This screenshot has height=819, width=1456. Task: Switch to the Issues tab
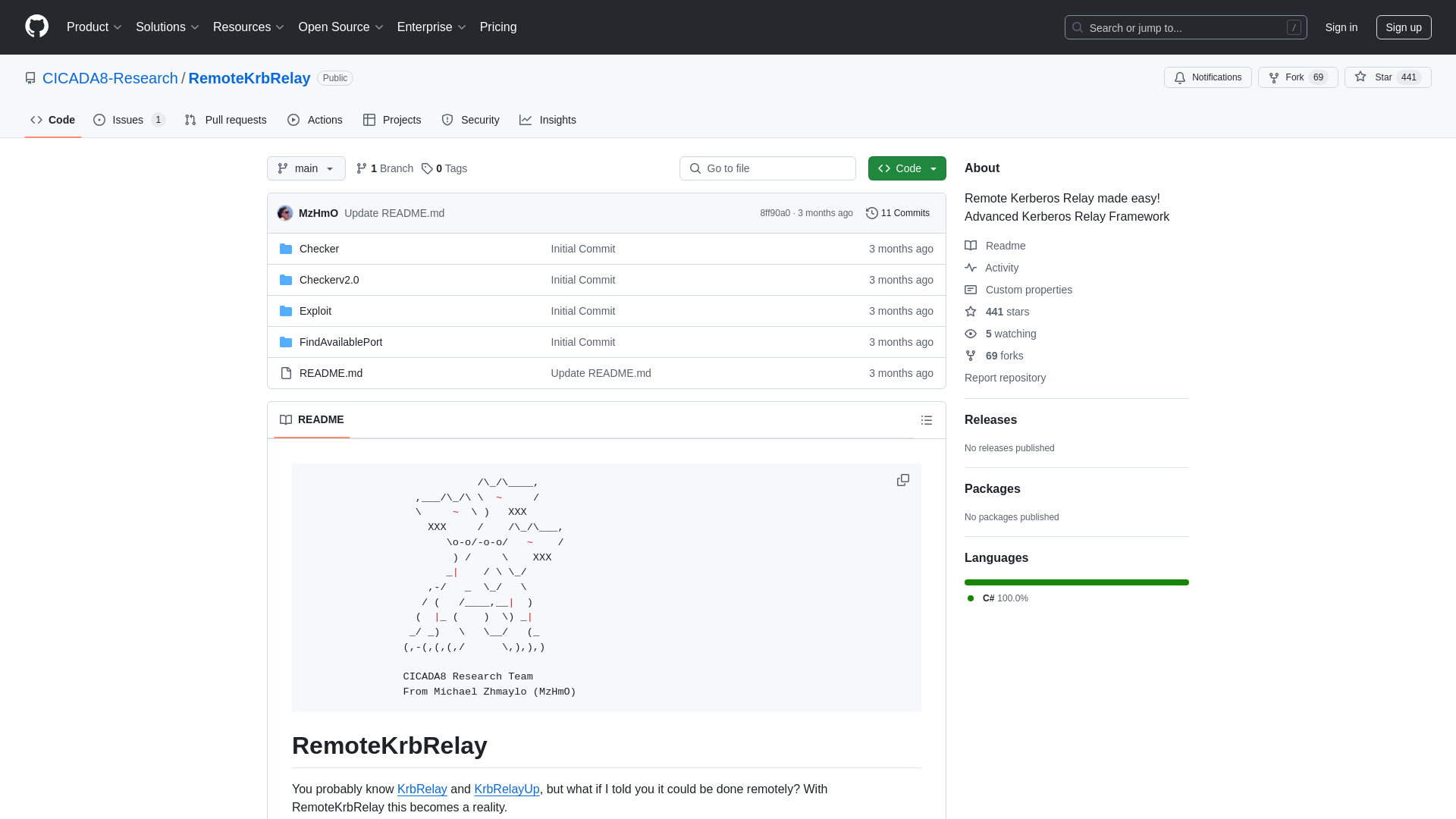tap(128, 119)
